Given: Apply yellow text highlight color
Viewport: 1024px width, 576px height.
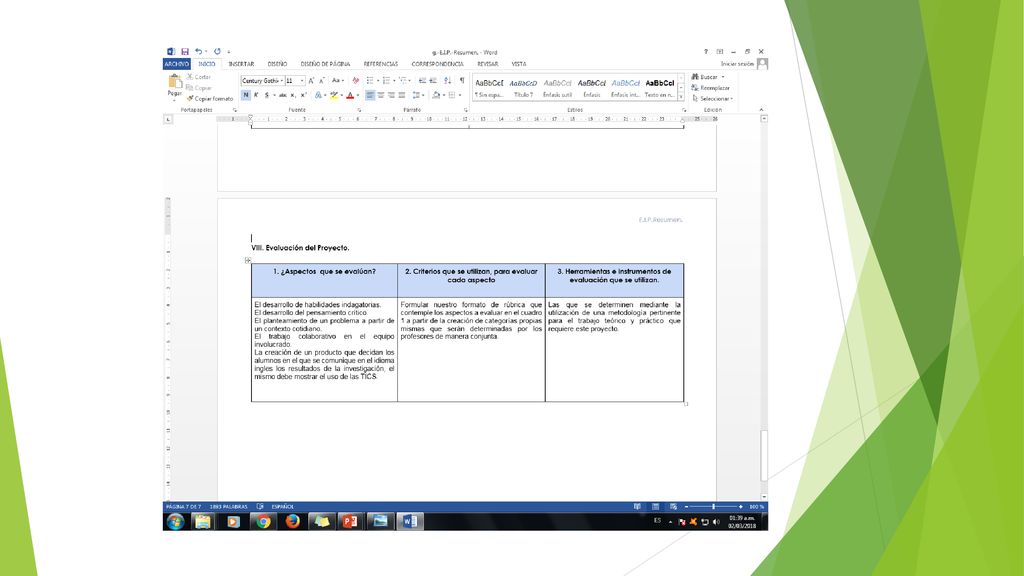Looking at the screenshot, I should tap(334, 95).
